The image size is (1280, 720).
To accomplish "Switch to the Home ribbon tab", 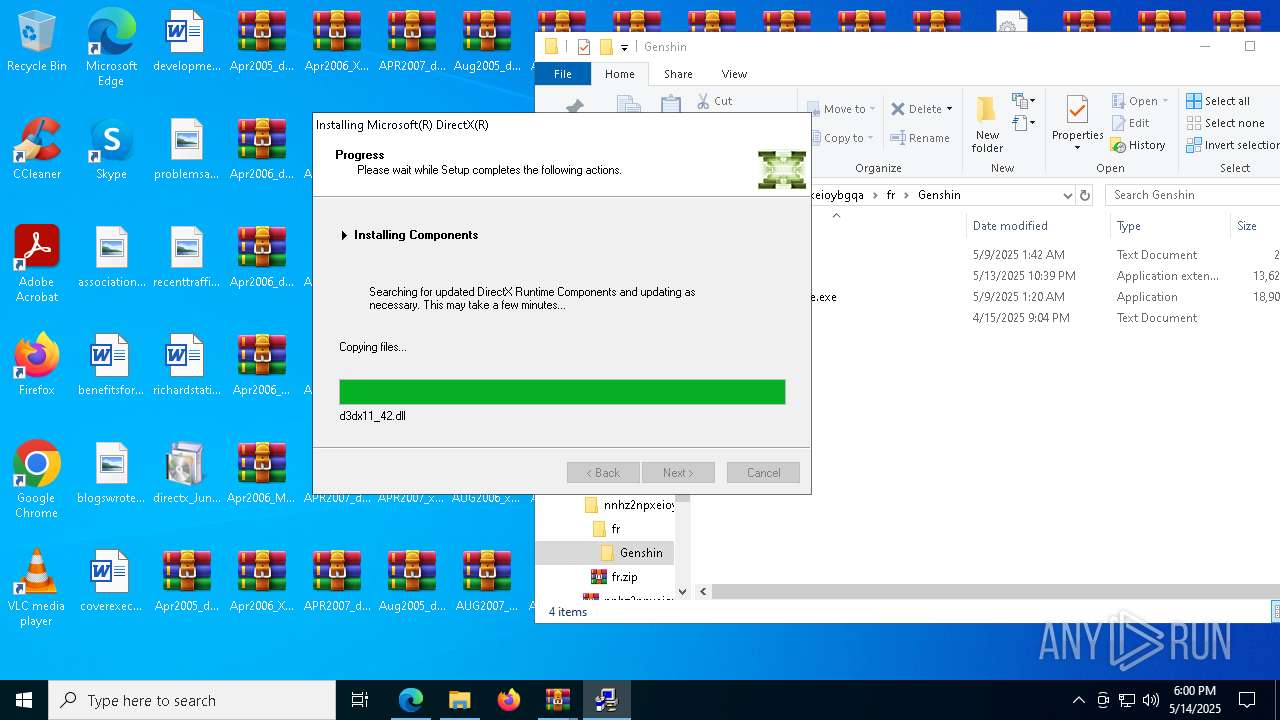I will pyautogui.click(x=619, y=74).
